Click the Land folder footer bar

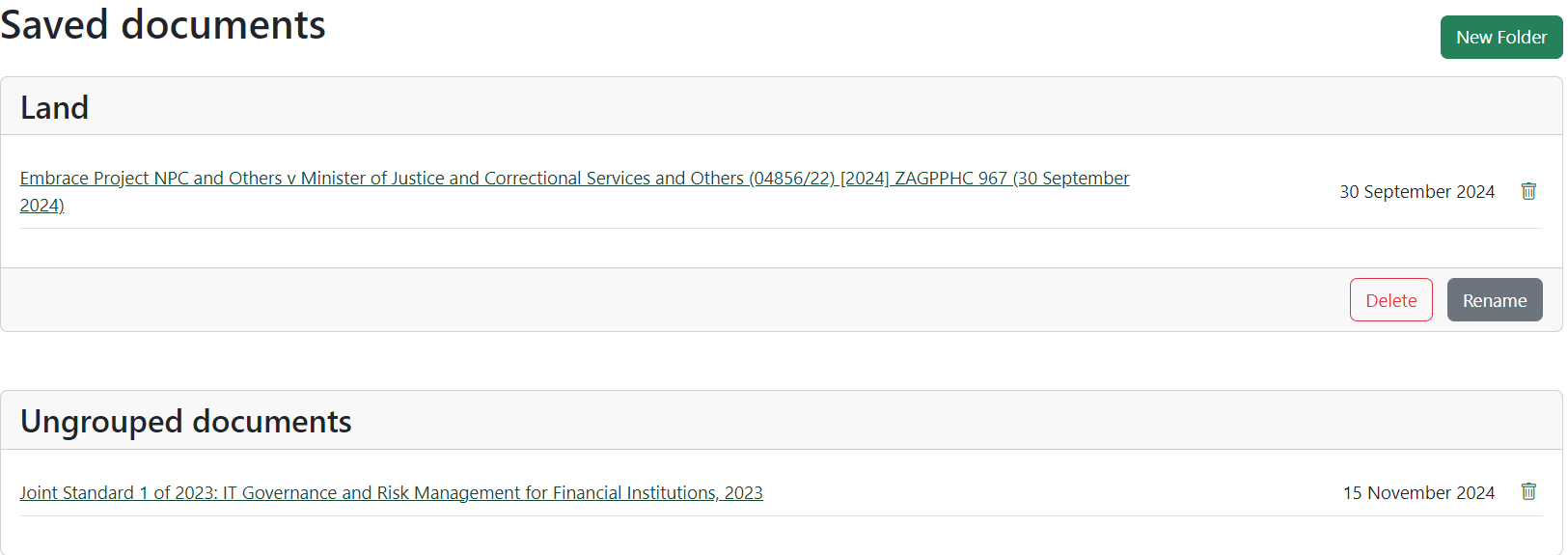(x=782, y=299)
